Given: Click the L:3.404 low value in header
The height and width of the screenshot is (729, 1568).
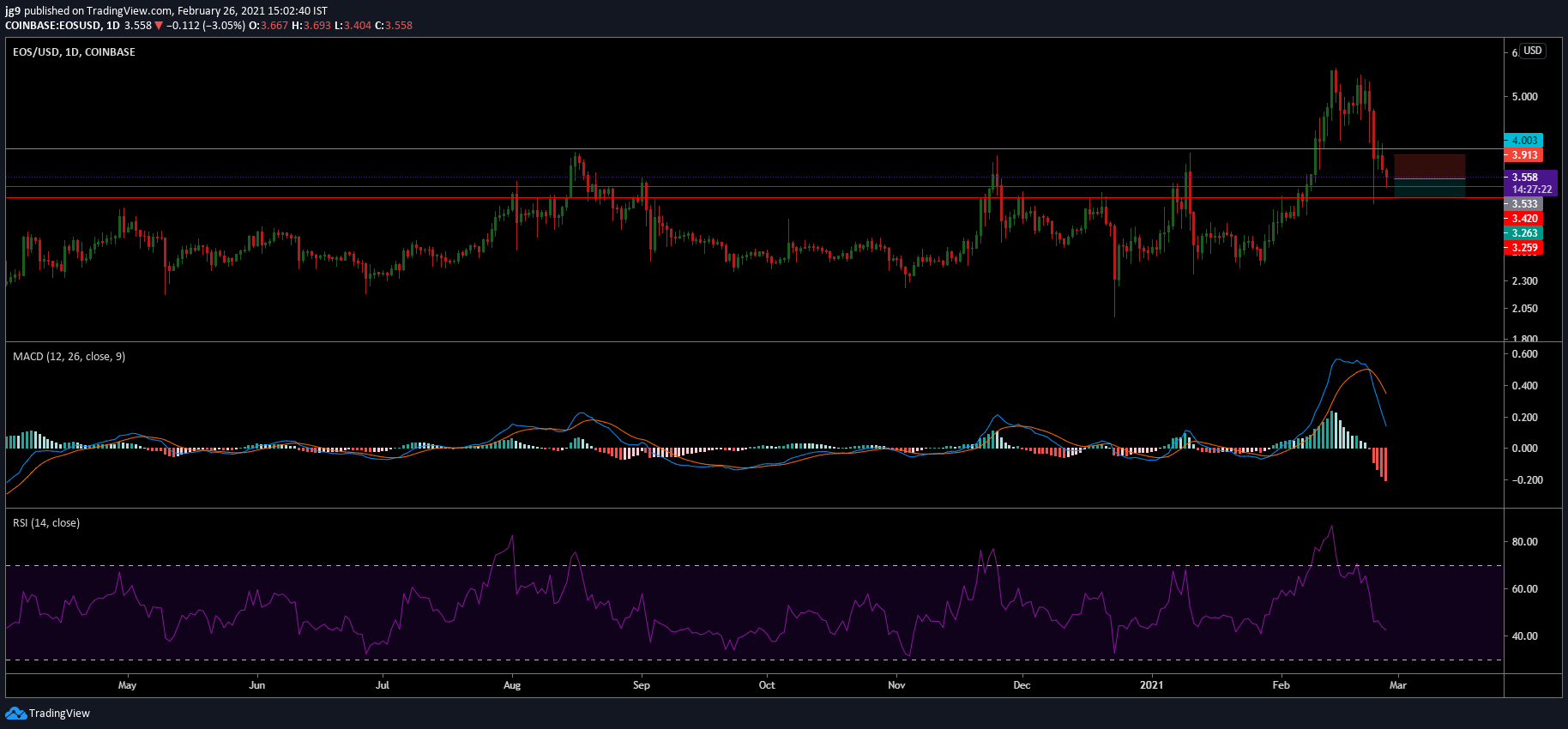Looking at the screenshot, I should [353, 26].
